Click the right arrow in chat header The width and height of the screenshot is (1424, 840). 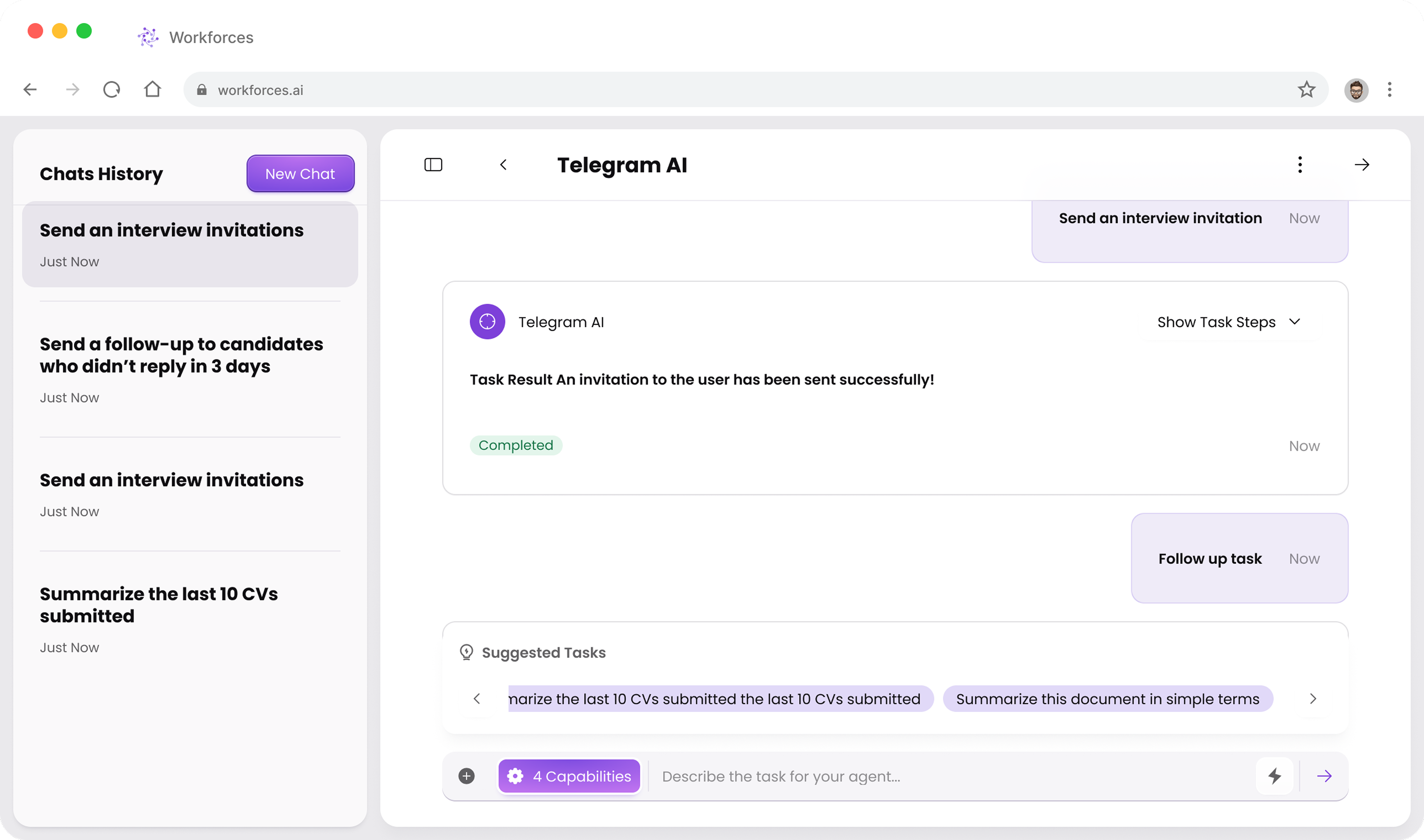pyautogui.click(x=1362, y=165)
